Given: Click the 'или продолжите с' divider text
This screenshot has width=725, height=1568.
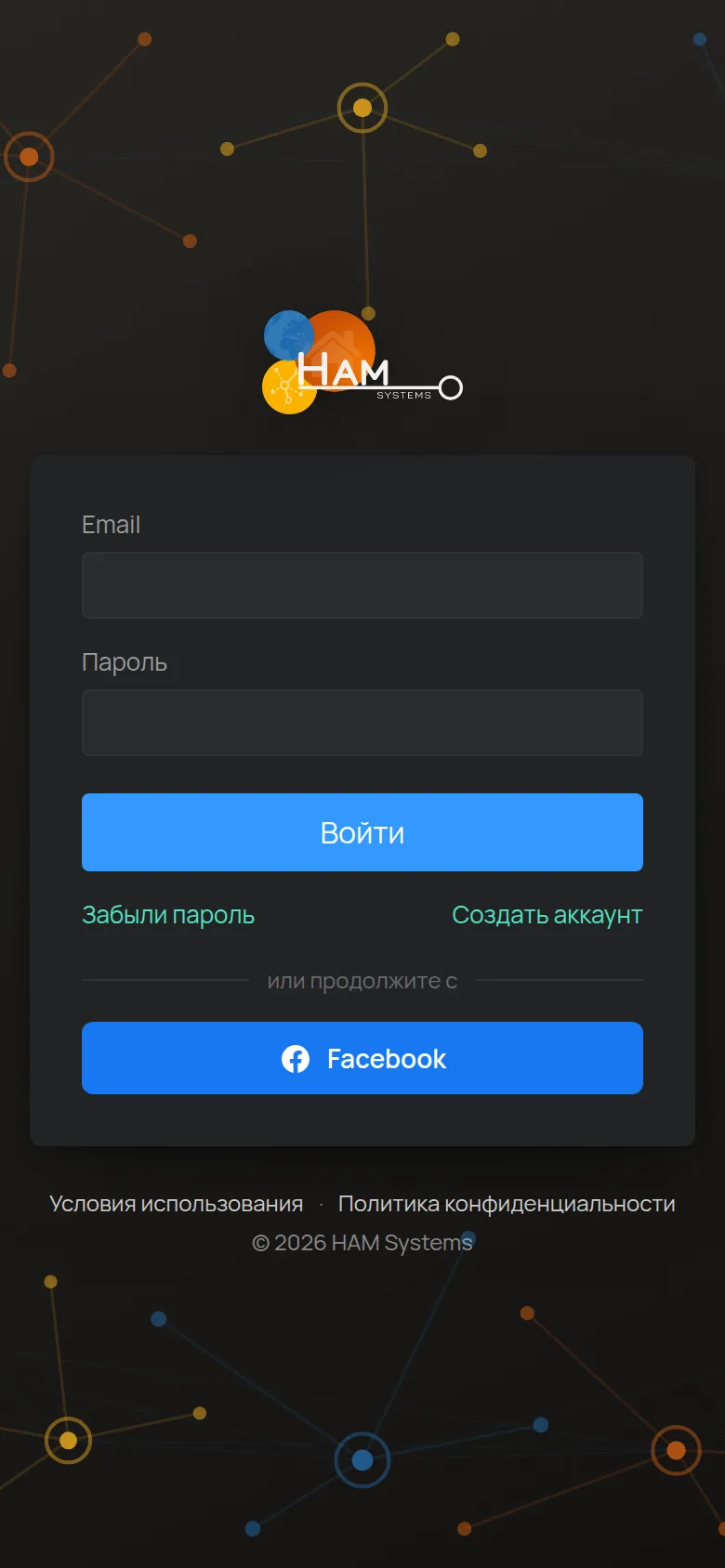Looking at the screenshot, I should pos(362,981).
